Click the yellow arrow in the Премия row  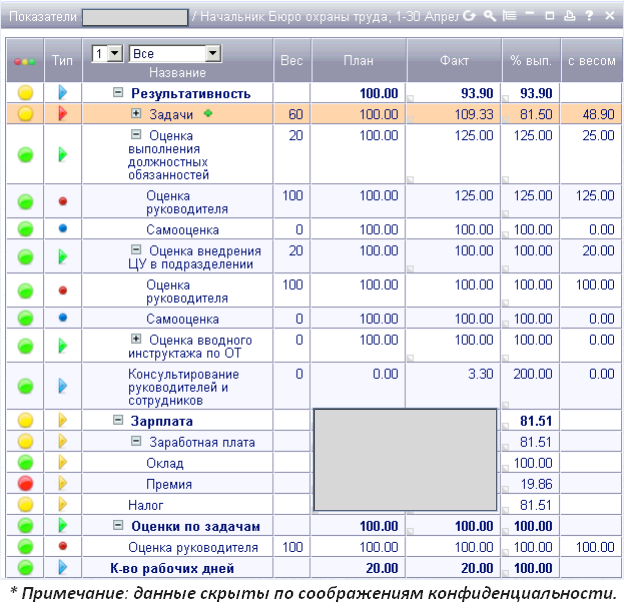click(62, 483)
